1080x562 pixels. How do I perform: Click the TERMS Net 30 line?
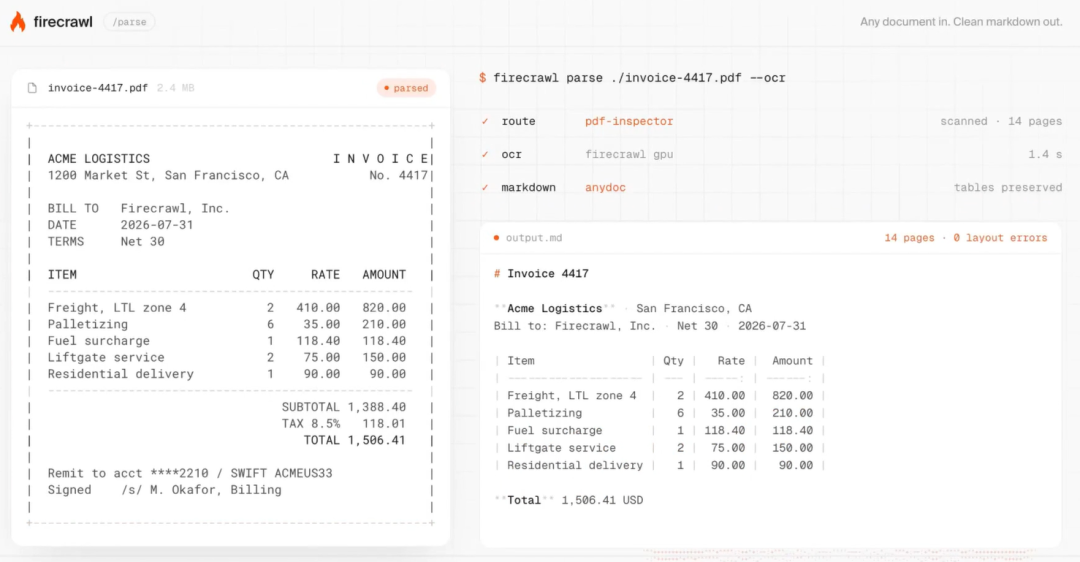(106, 242)
